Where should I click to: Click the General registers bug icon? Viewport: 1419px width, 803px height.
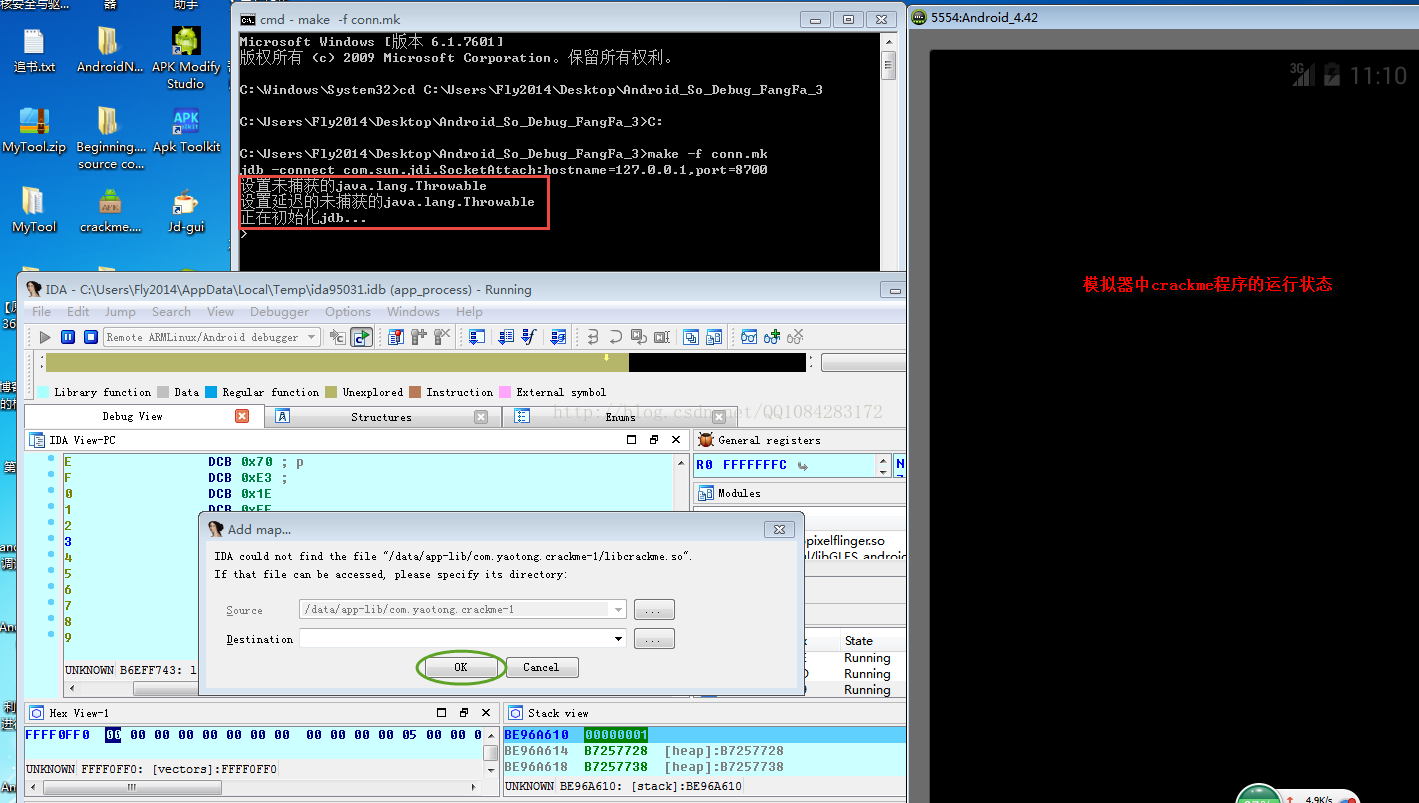point(706,440)
